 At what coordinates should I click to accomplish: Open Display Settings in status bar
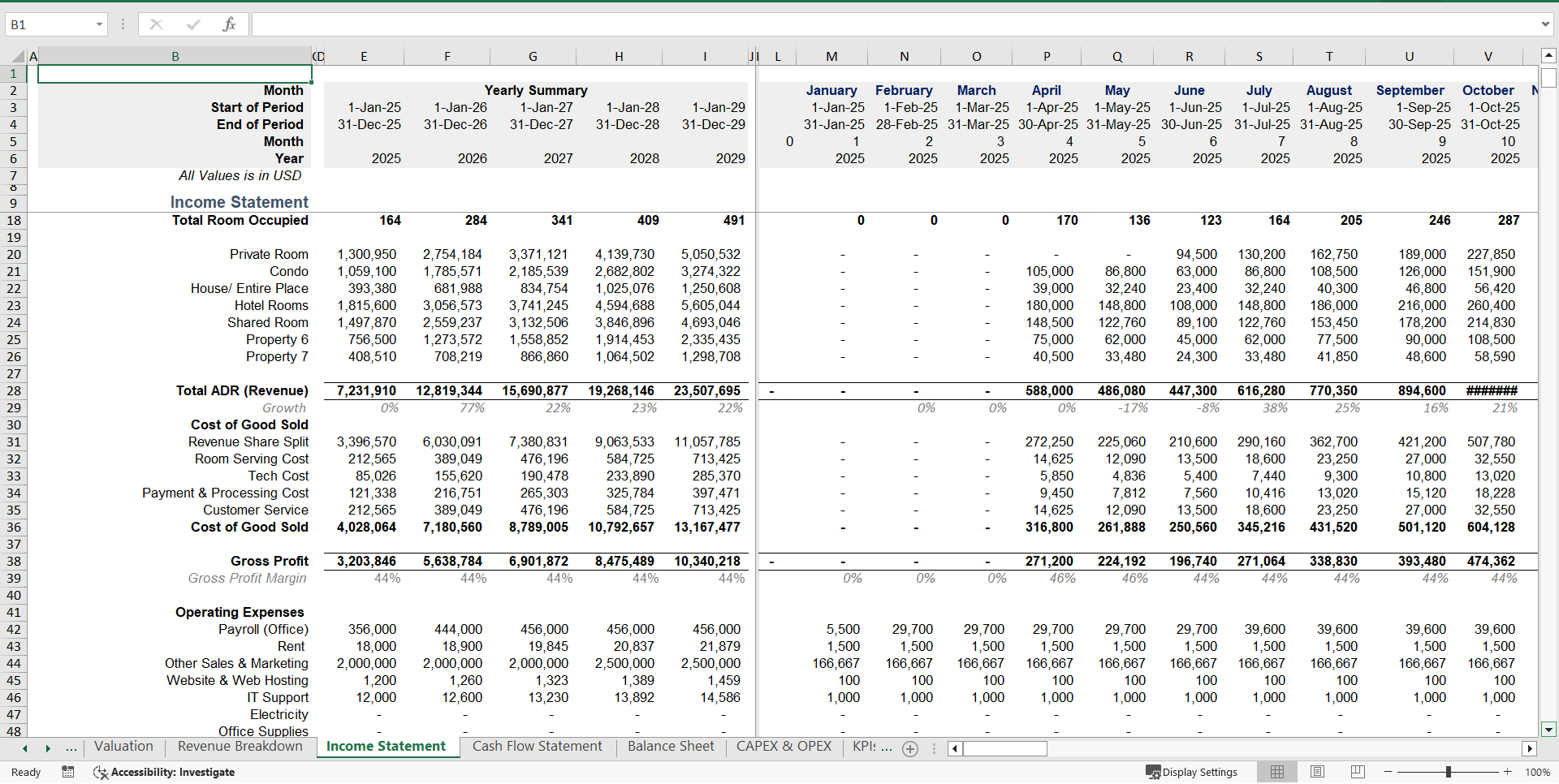tap(1191, 772)
